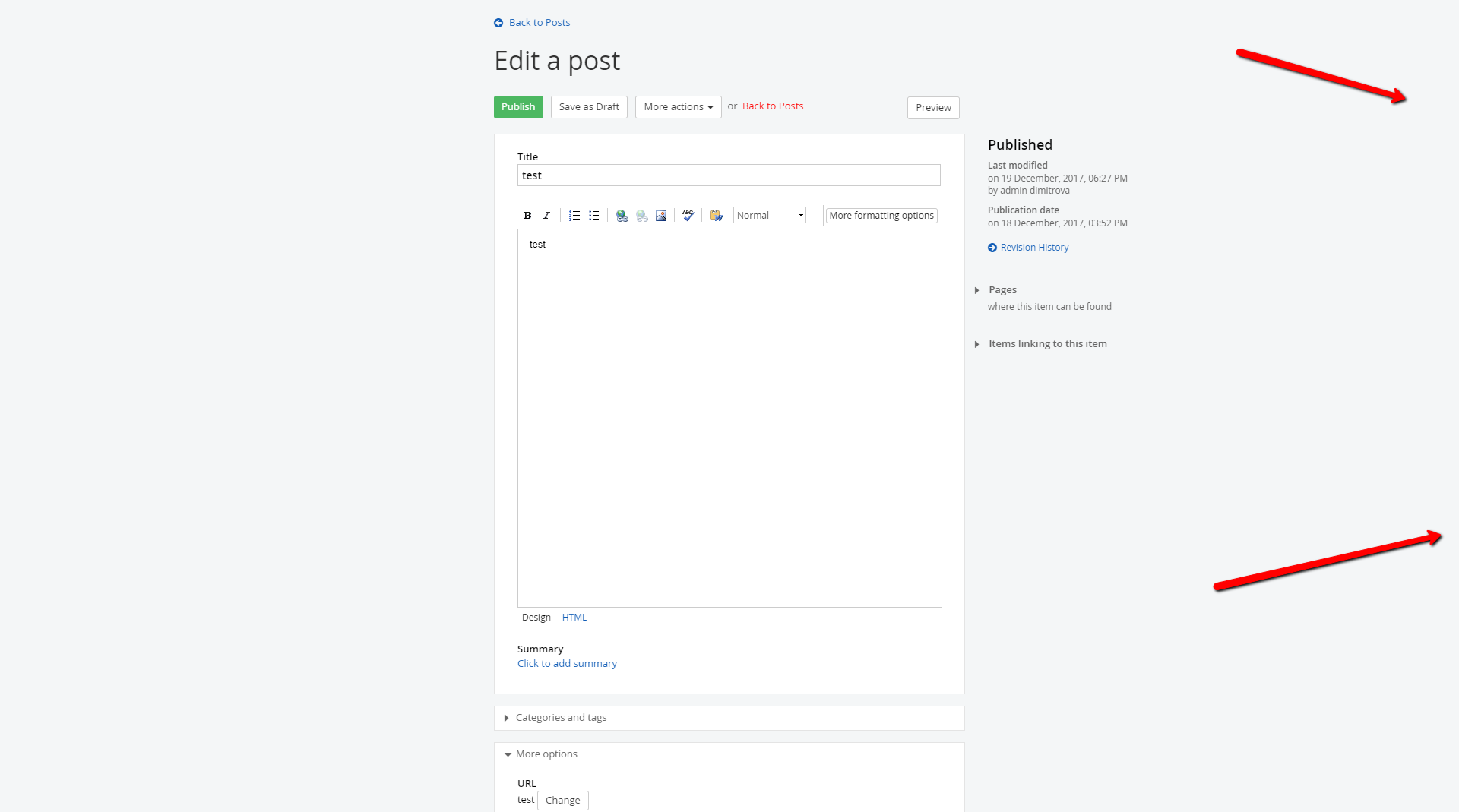
Task: Click the 'Publication date' label
Action: point(1024,210)
